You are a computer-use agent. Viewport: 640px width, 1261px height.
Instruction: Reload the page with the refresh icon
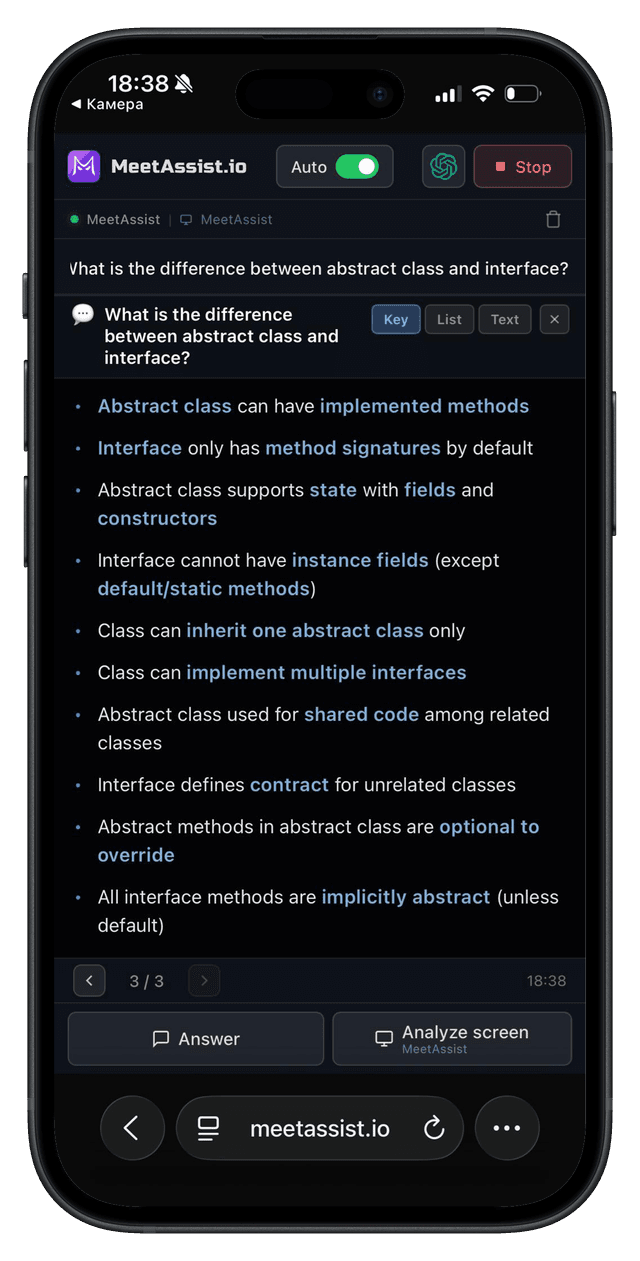click(x=434, y=1127)
